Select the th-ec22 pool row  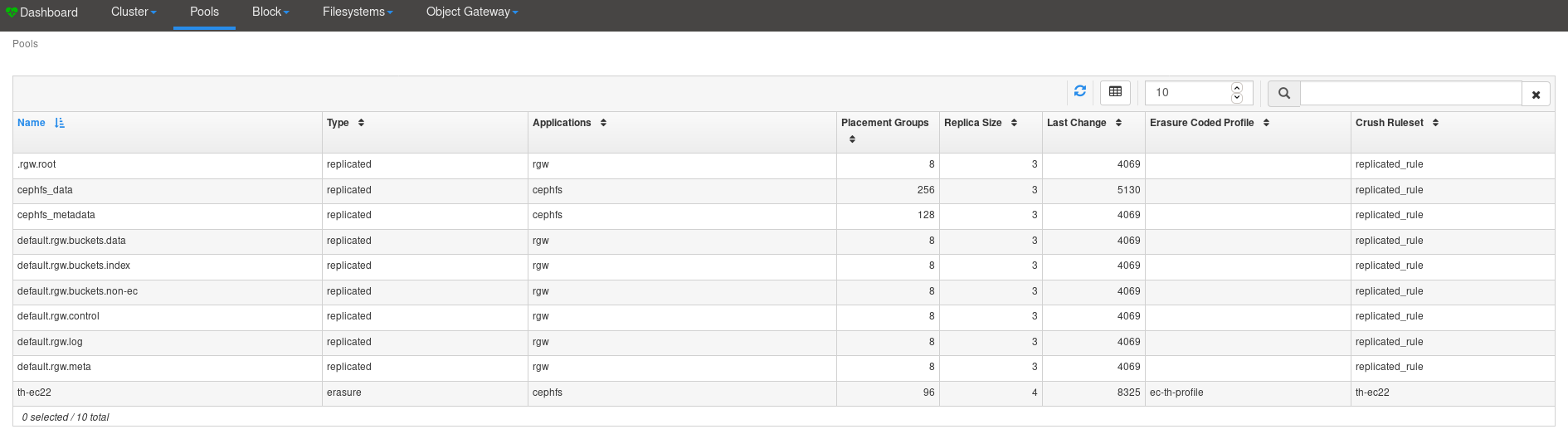point(783,393)
